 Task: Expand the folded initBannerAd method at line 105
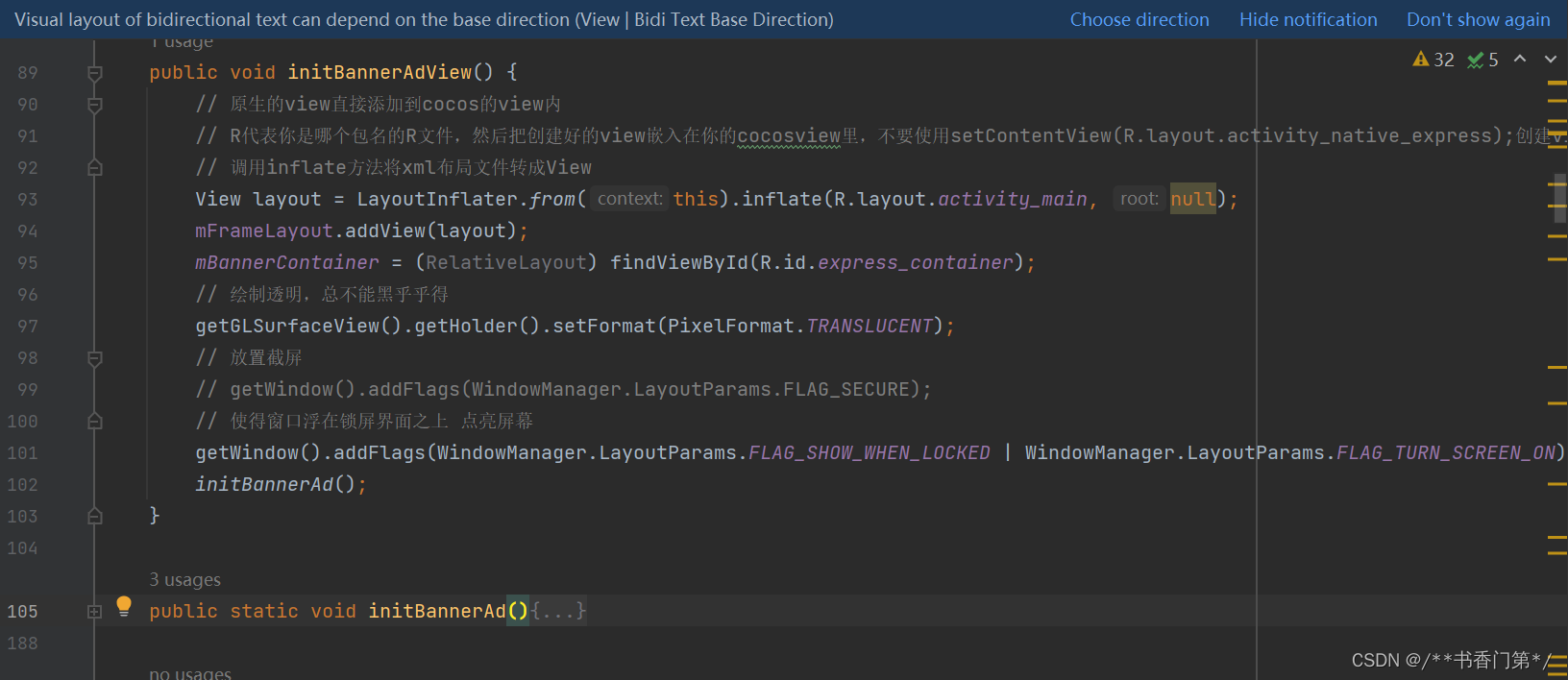[x=94, y=612]
